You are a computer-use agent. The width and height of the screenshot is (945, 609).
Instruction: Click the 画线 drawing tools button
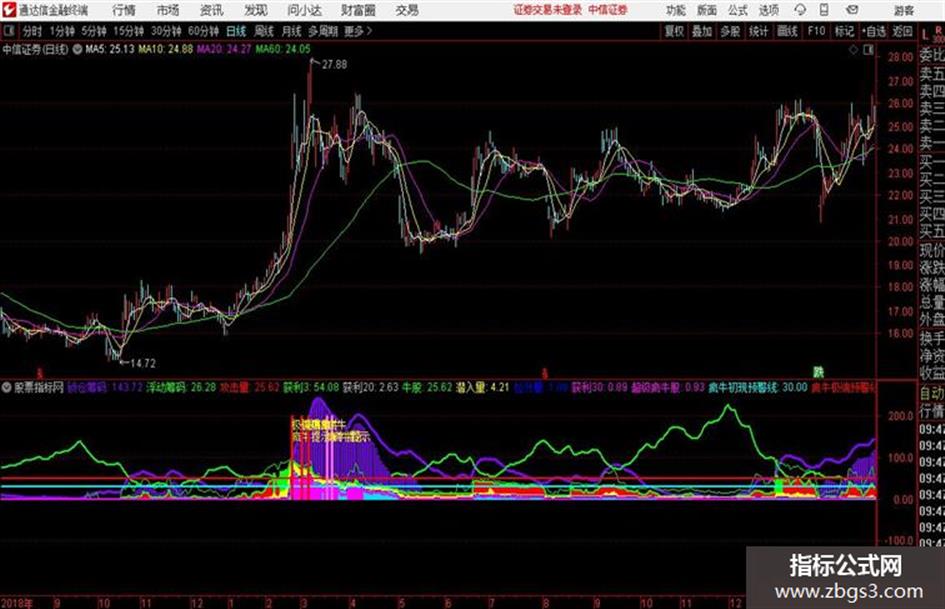(x=787, y=31)
